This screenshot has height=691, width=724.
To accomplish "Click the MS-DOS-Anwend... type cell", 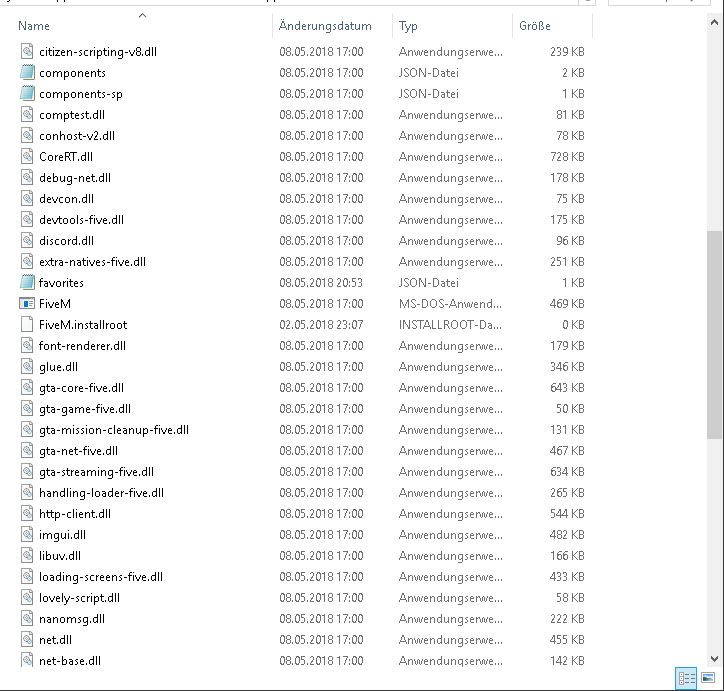I will click(x=450, y=304).
